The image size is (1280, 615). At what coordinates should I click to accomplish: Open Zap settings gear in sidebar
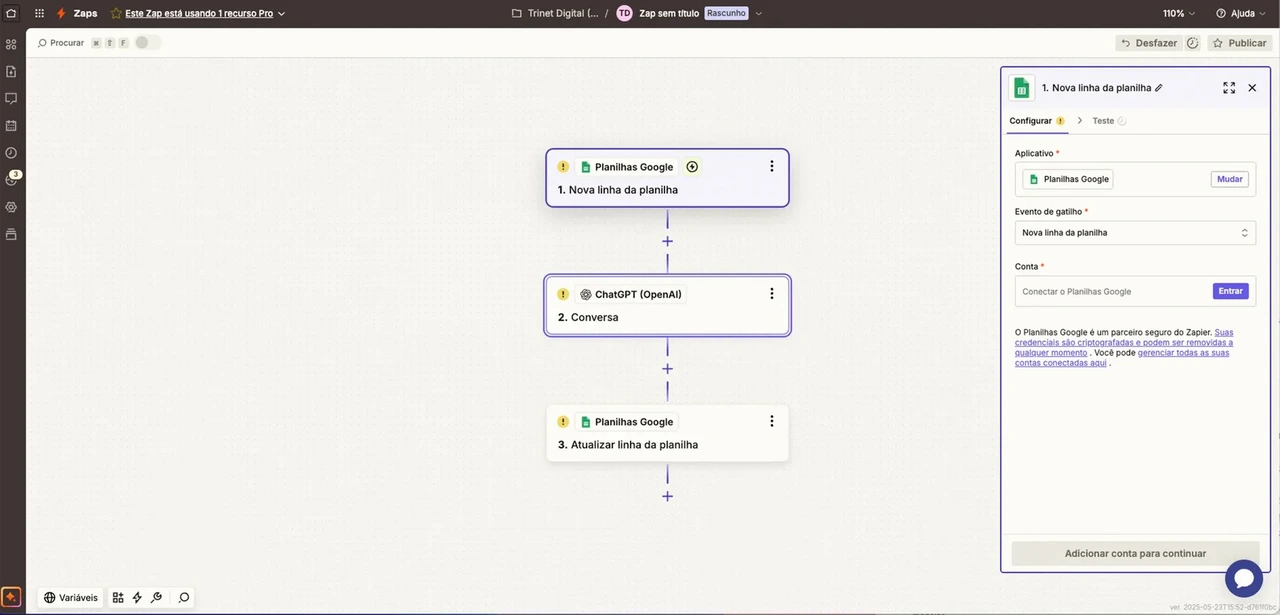tap(11, 206)
